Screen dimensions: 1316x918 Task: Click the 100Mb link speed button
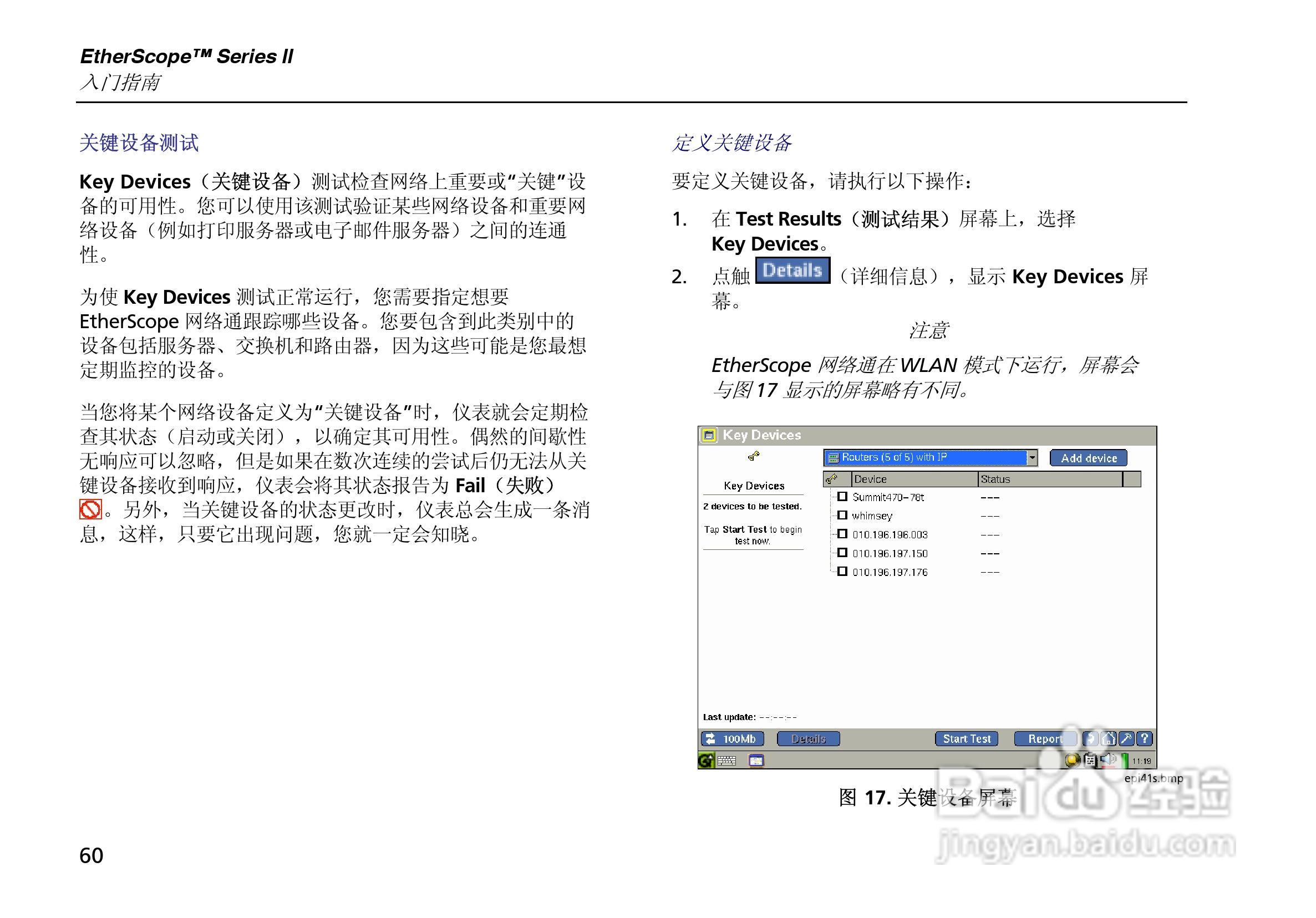pyautogui.click(x=732, y=738)
